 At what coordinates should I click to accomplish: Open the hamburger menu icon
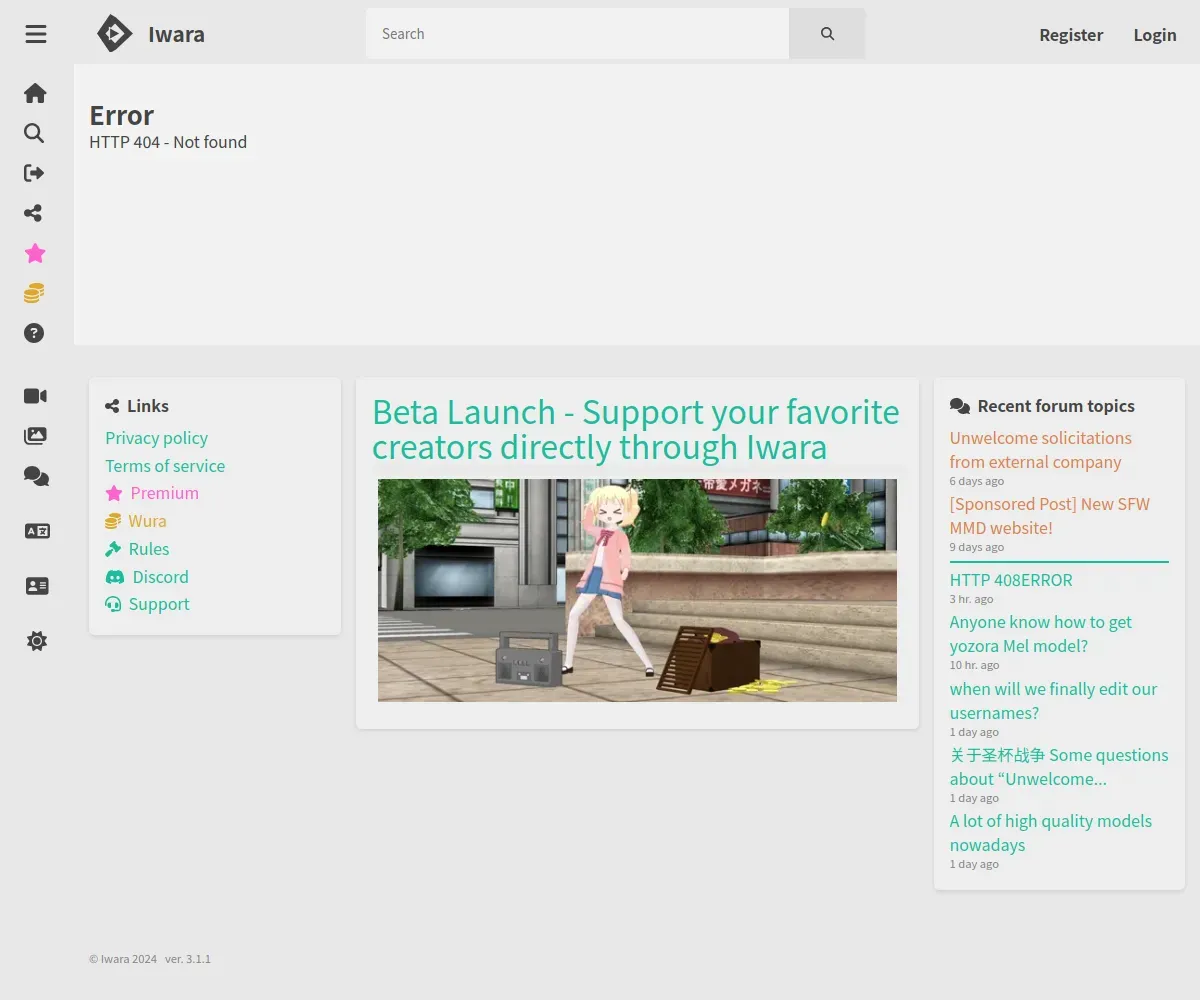pyautogui.click(x=36, y=34)
